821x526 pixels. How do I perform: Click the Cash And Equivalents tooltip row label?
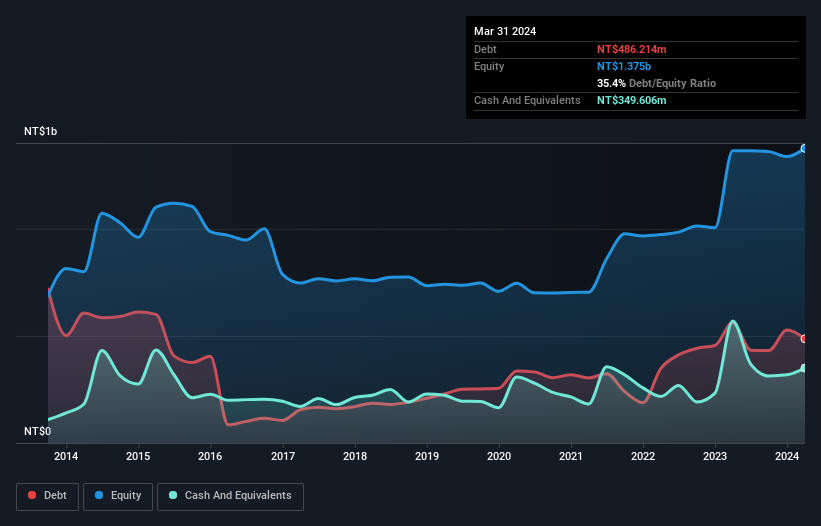pyautogui.click(x=527, y=101)
